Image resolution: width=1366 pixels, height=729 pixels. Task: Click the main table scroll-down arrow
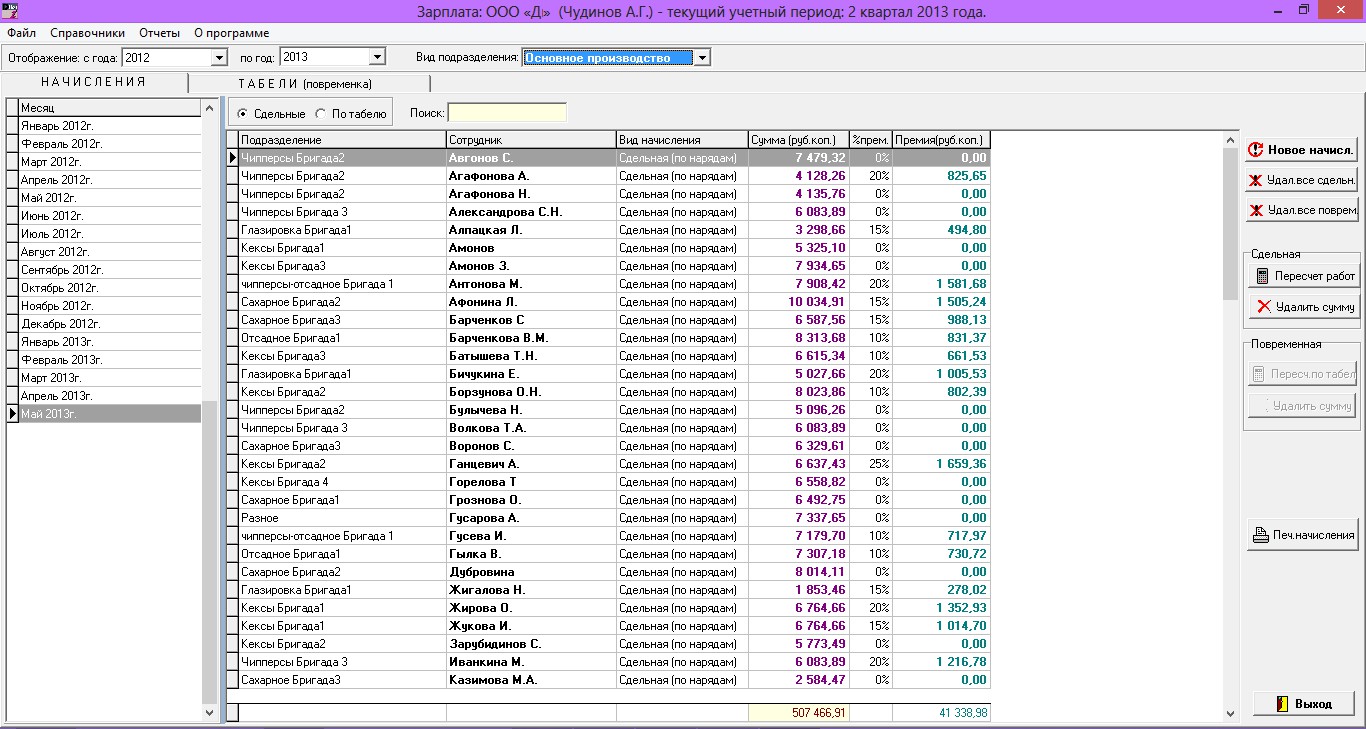pyautogui.click(x=1230, y=713)
